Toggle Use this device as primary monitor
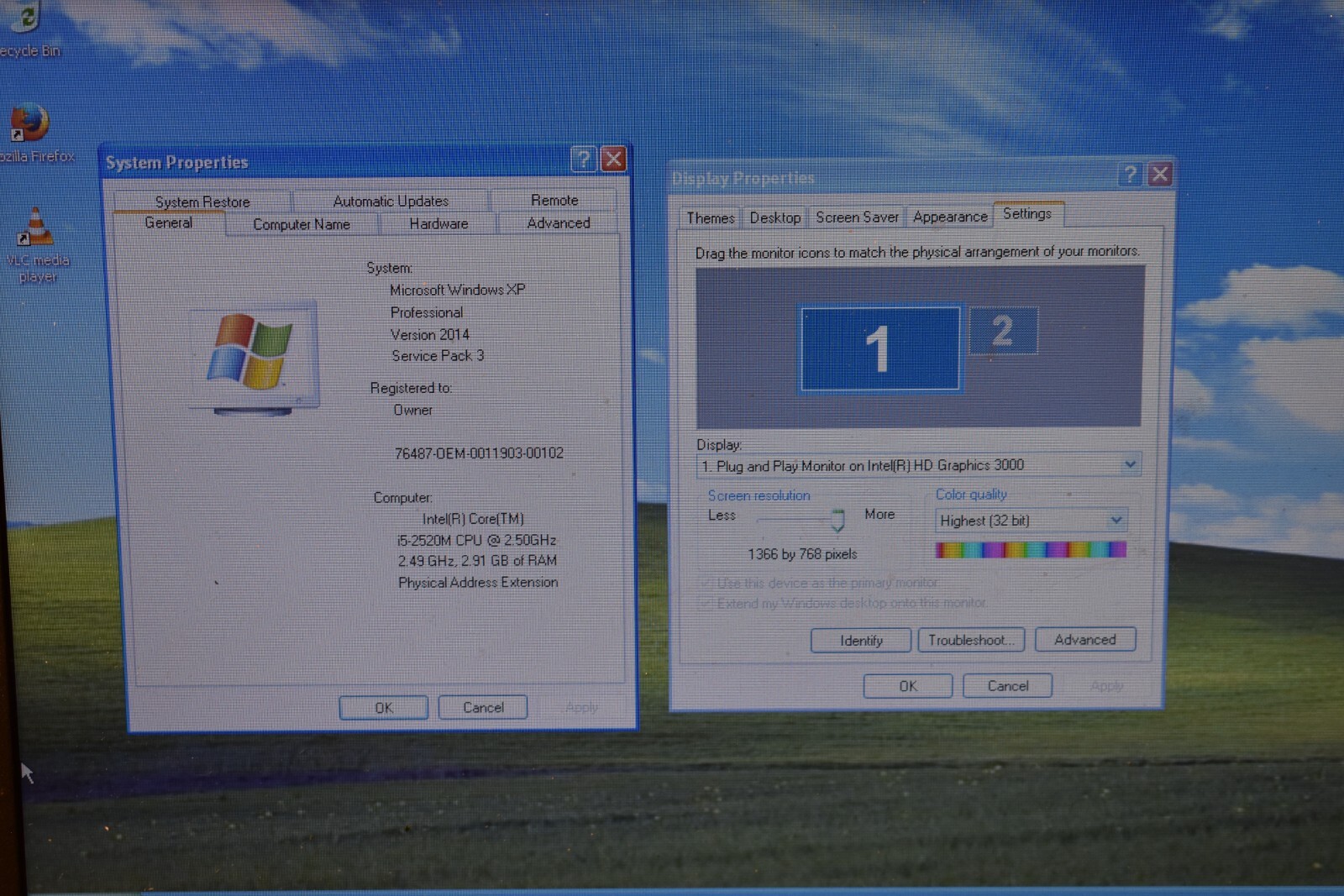Image resolution: width=1344 pixels, height=896 pixels. 706,583
